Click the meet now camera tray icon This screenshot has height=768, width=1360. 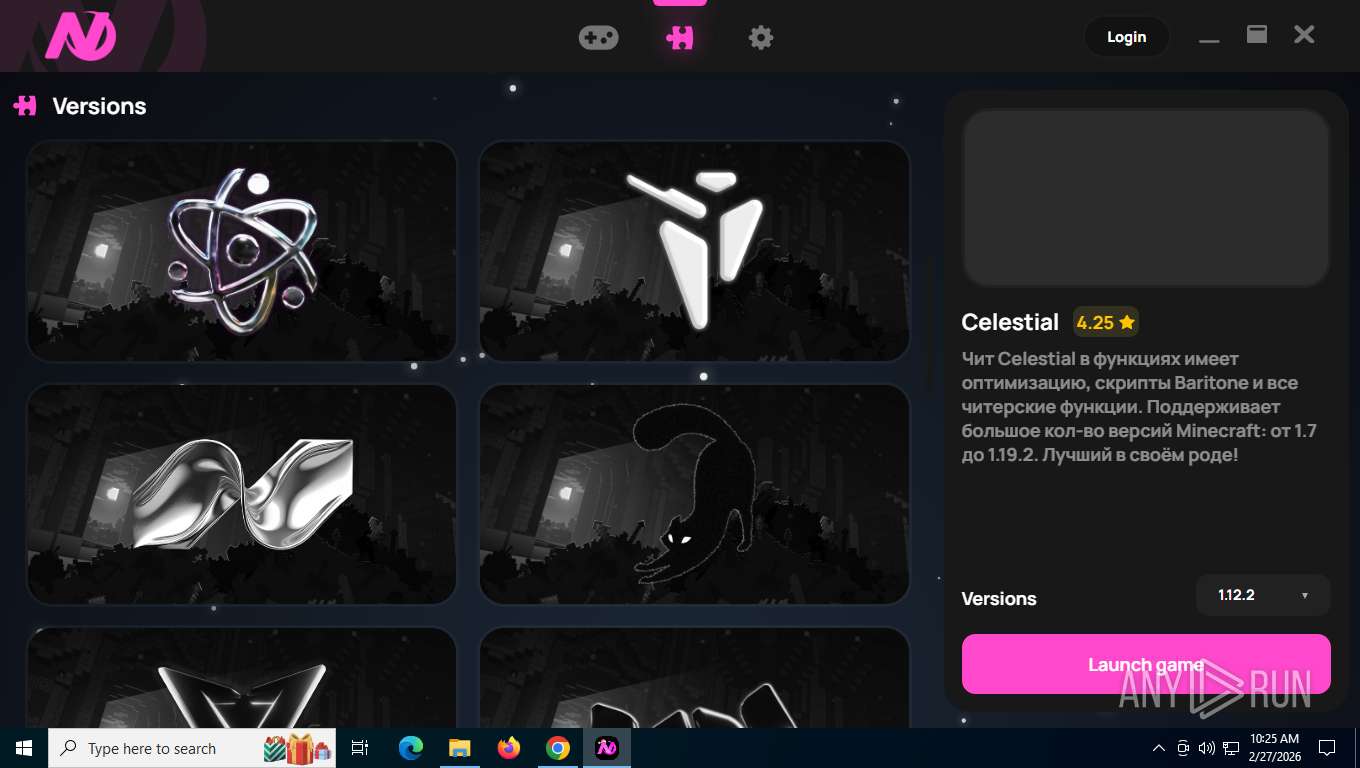coord(1183,748)
